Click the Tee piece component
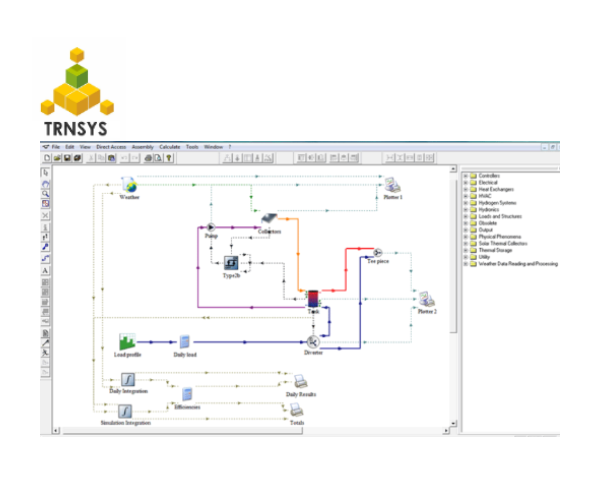600x477 pixels. click(x=378, y=252)
